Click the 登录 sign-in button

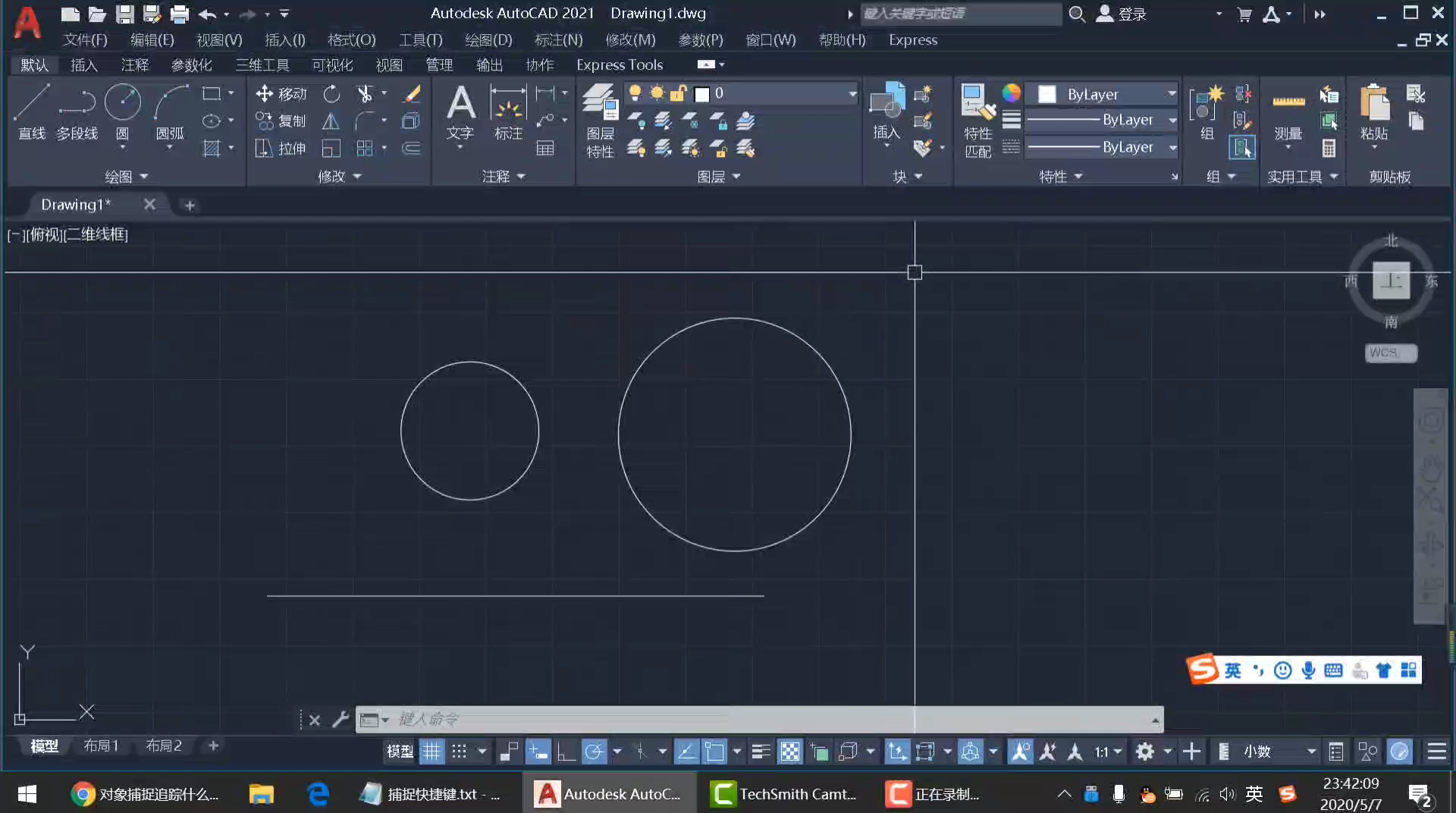pyautogui.click(x=1122, y=14)
